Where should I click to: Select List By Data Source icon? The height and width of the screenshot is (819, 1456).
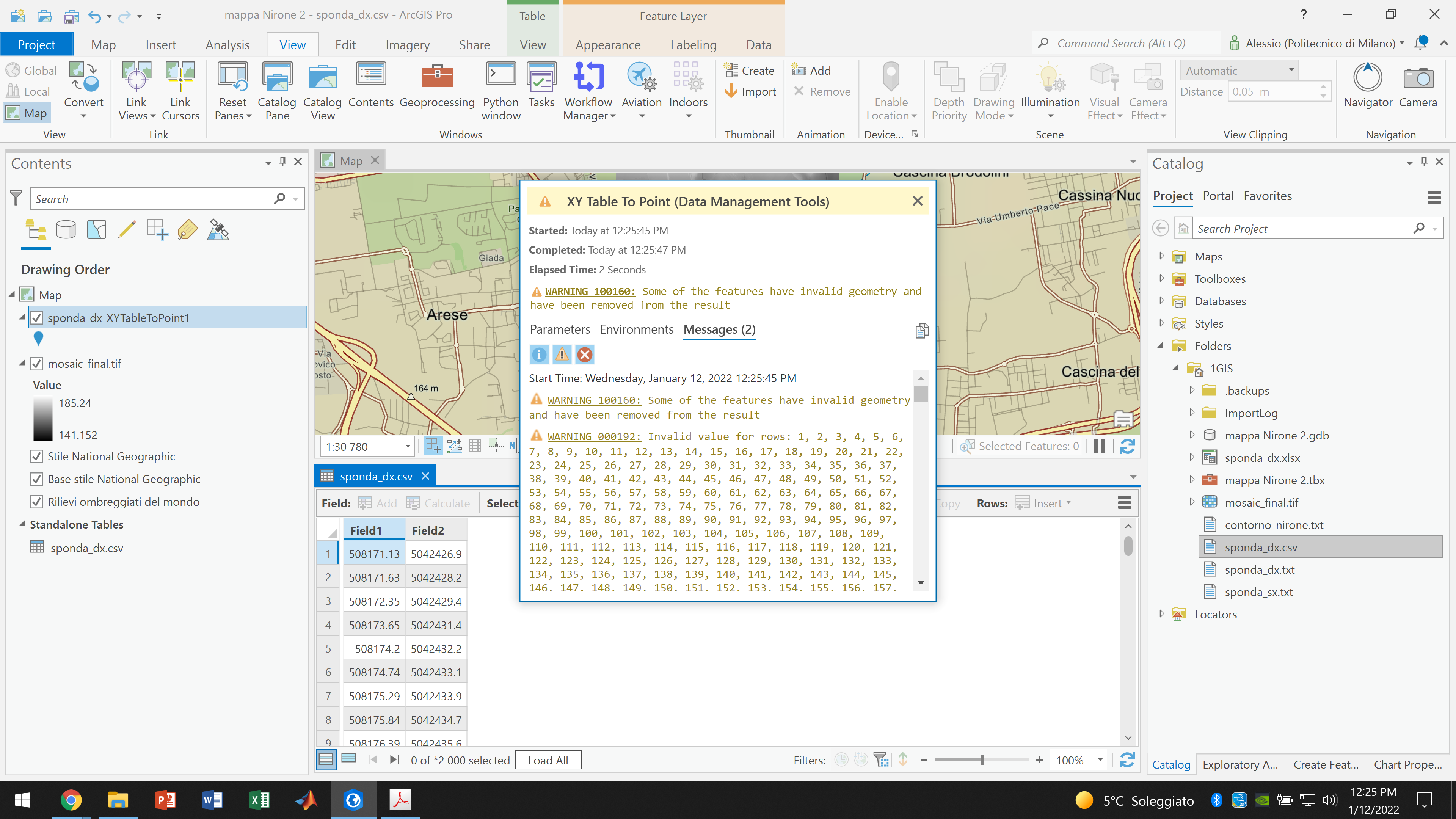pos(66,229)
